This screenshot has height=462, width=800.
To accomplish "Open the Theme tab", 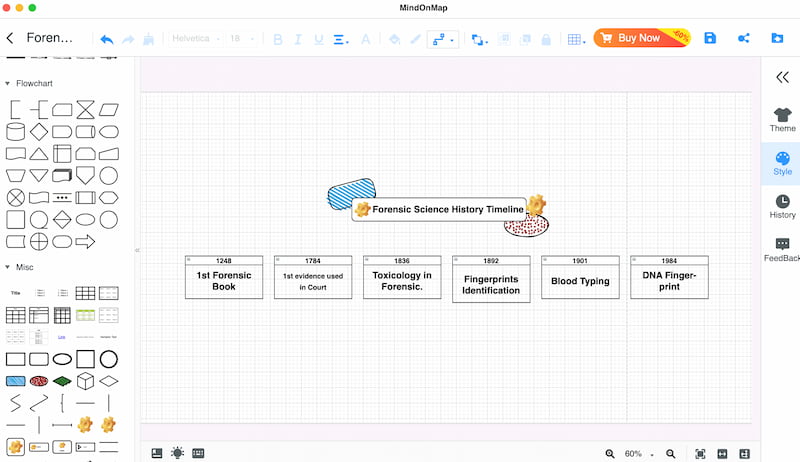I will pyautogui.click(x=782, y=120).
